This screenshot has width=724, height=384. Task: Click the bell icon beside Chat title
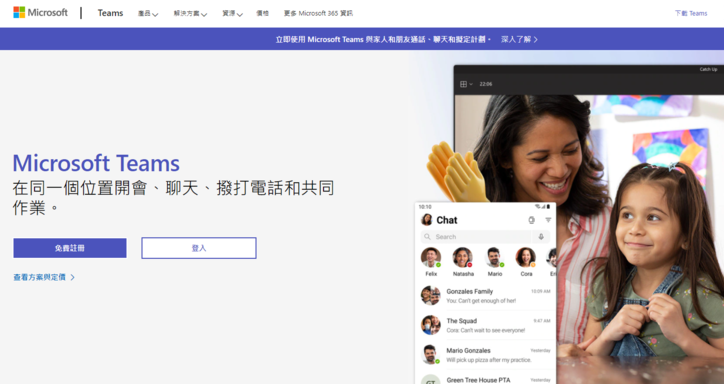[x=531, y=220]
